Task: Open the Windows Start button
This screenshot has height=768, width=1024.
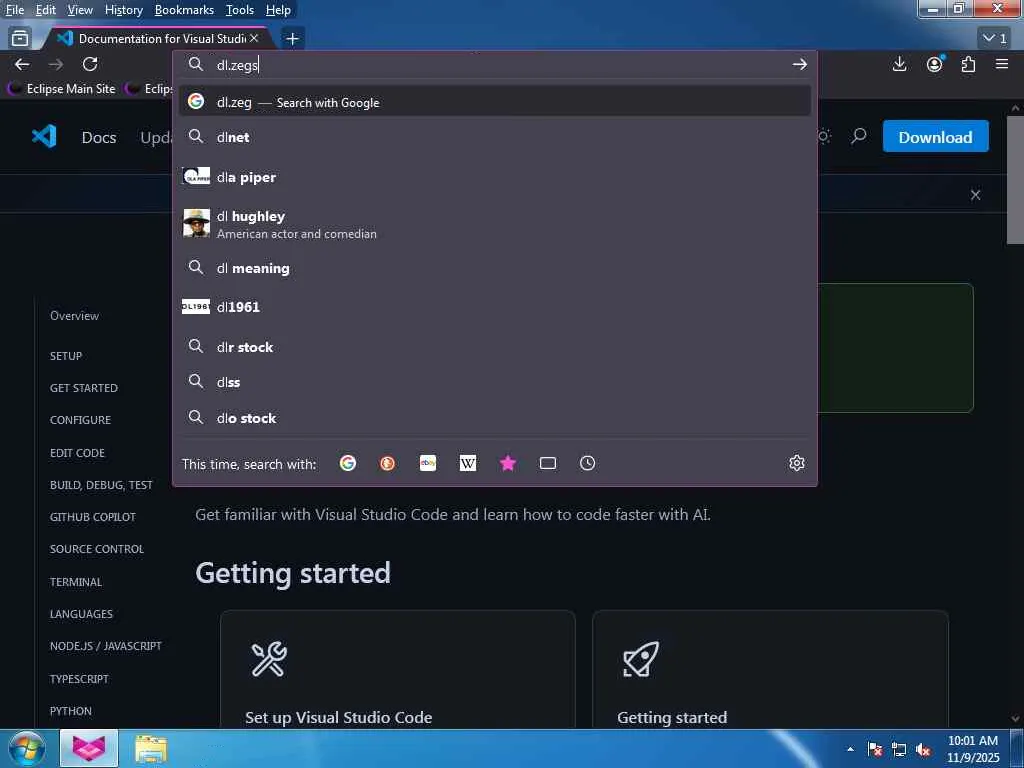Action: 27,749
